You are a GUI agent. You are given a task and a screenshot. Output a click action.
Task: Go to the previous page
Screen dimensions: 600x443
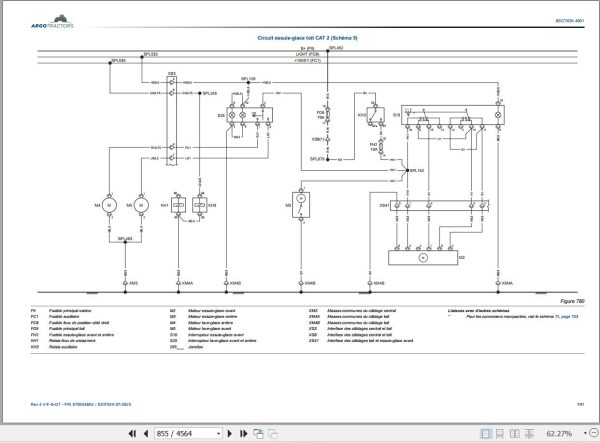[x=146, y=433]
